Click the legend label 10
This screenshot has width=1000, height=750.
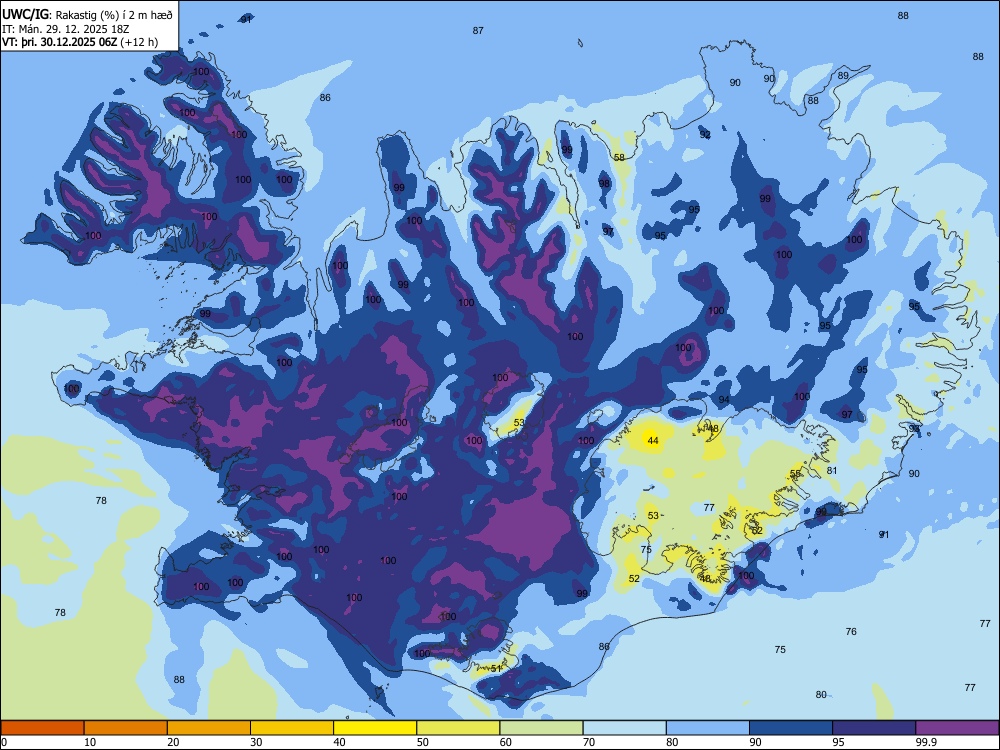[90, 742]
